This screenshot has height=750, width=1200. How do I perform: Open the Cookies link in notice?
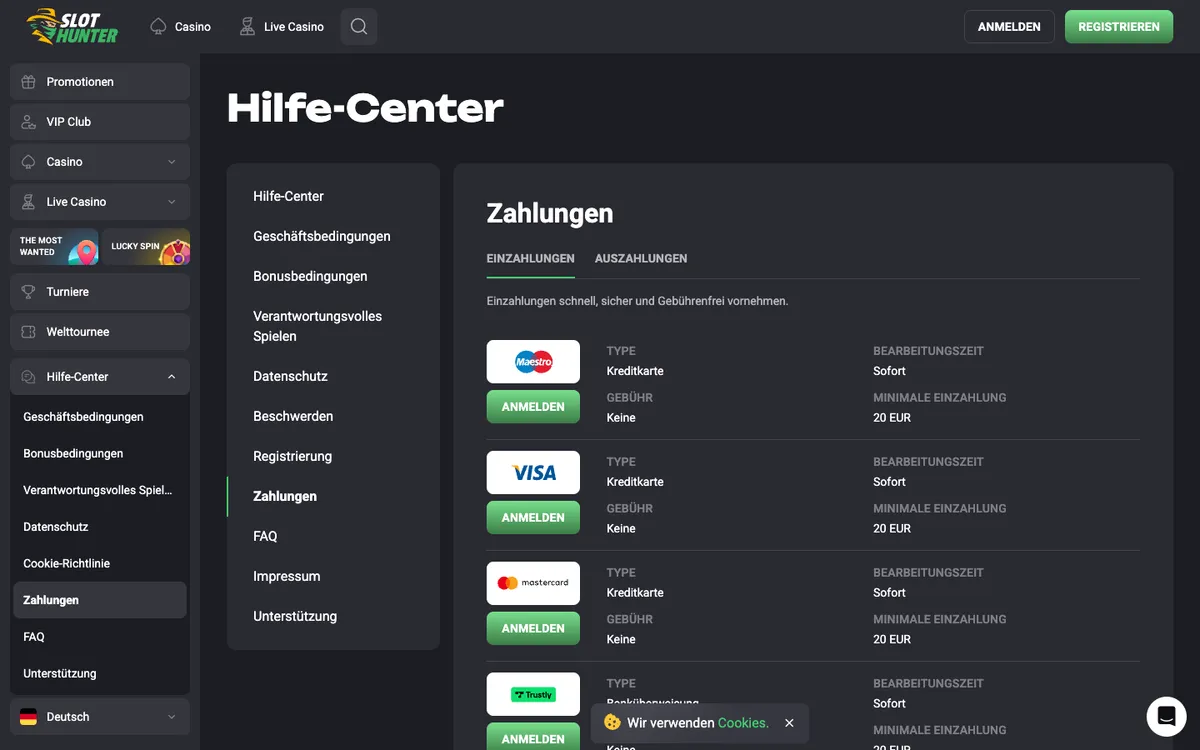(x=743, y=723)
